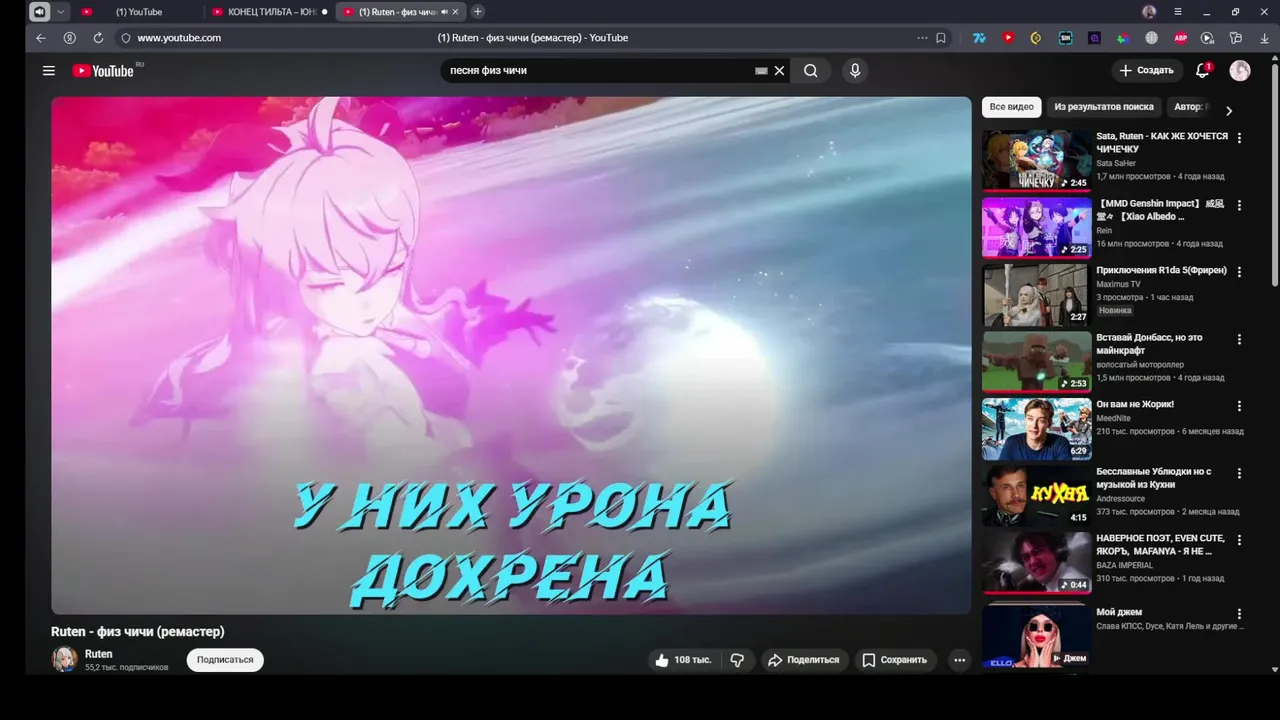The height and width of the screenshot is (720, 1280).
Task: Open browser downloads arrow icon
Action: click(x=1265, y=38)
